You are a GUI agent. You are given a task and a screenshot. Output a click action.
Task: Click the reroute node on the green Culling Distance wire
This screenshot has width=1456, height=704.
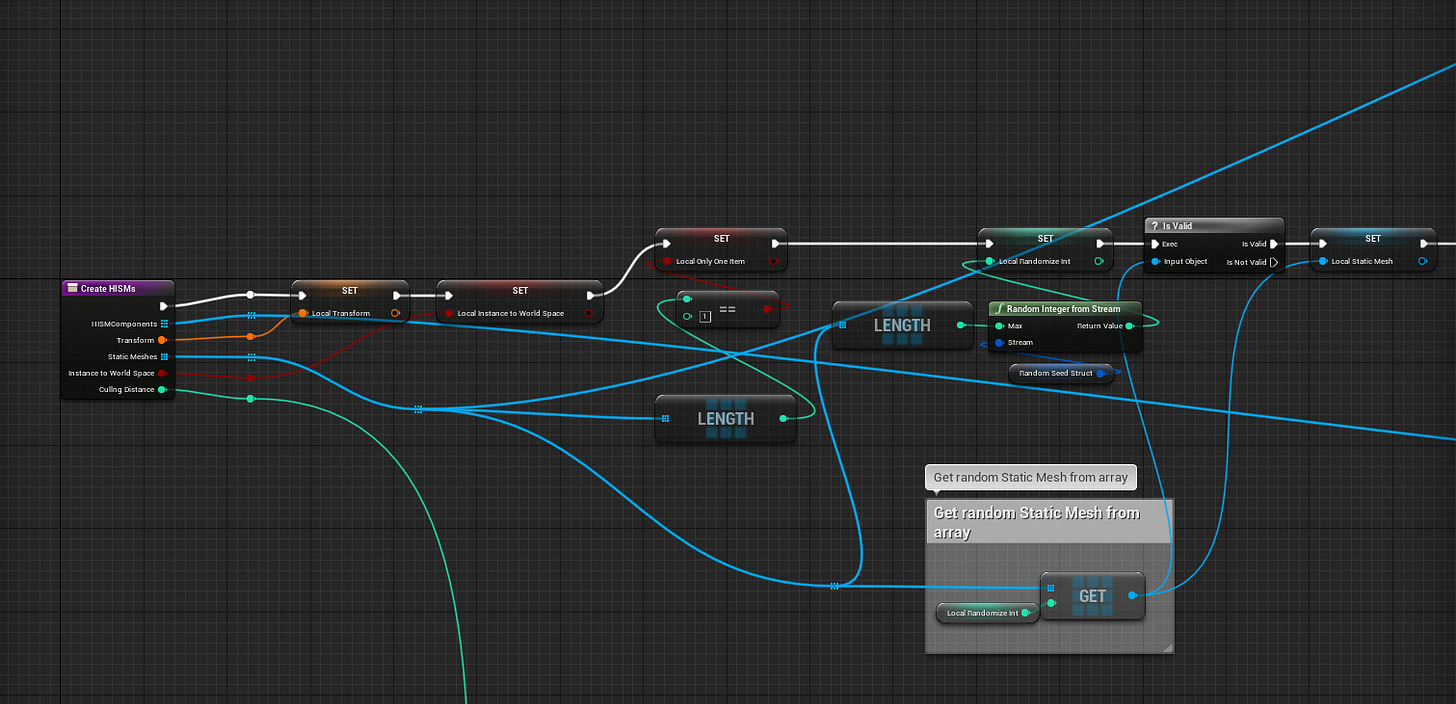click(x=251, y=399)
